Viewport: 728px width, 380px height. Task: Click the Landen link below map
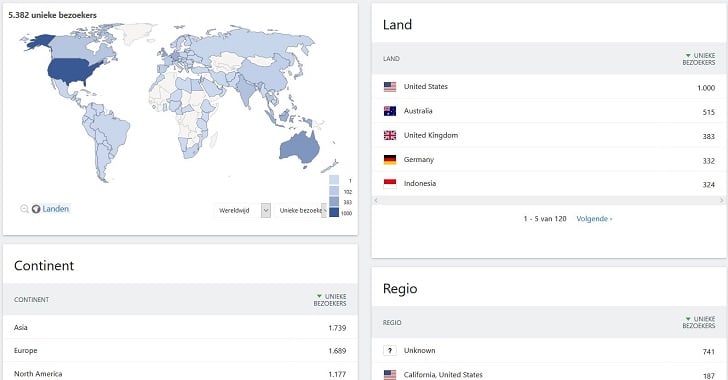pos(56,209)
